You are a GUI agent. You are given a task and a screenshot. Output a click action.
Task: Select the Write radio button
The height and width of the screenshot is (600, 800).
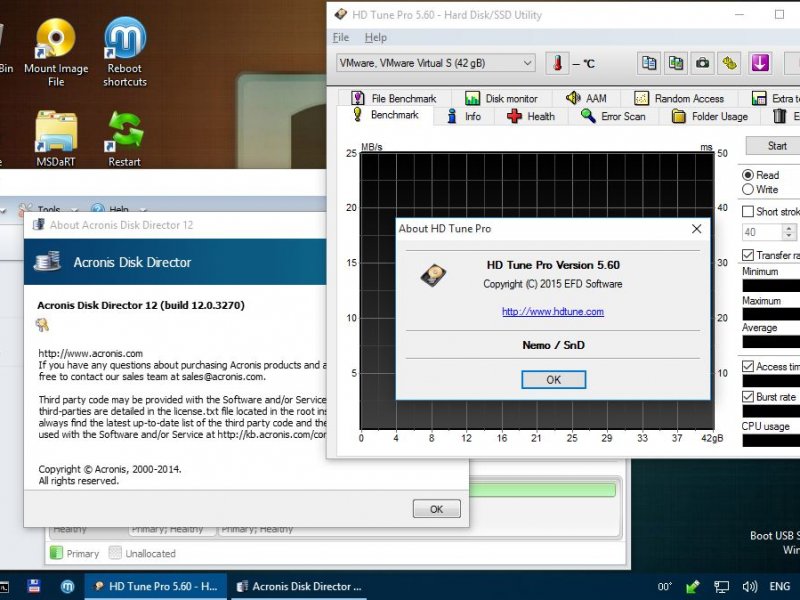748,189
